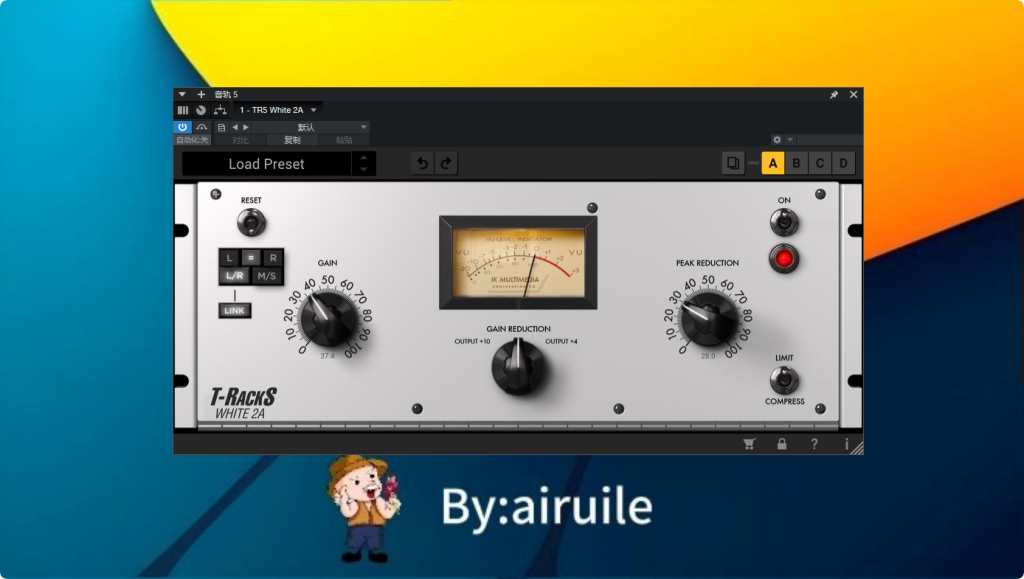Click the sidechain arc icon next to power
Viewport: 1024px width, 579px height.
click(202, 127)
